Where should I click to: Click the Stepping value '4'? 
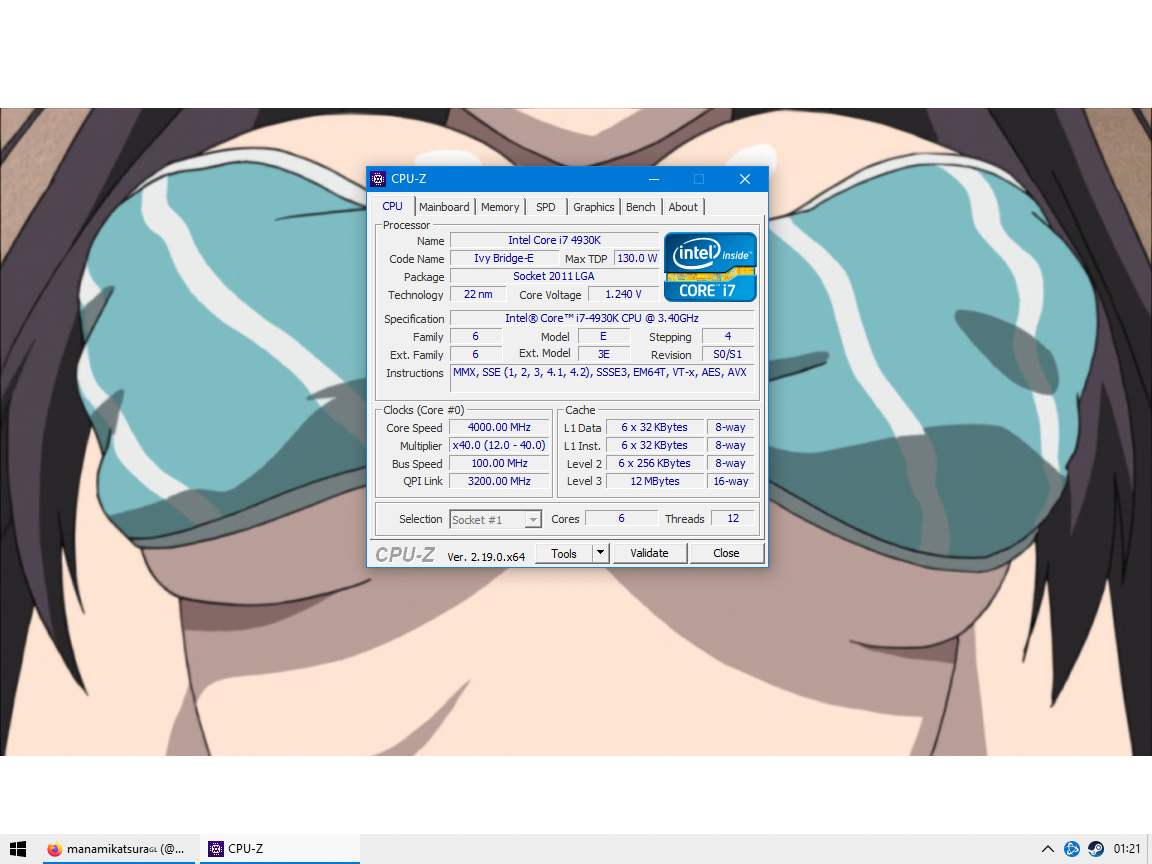727,336
